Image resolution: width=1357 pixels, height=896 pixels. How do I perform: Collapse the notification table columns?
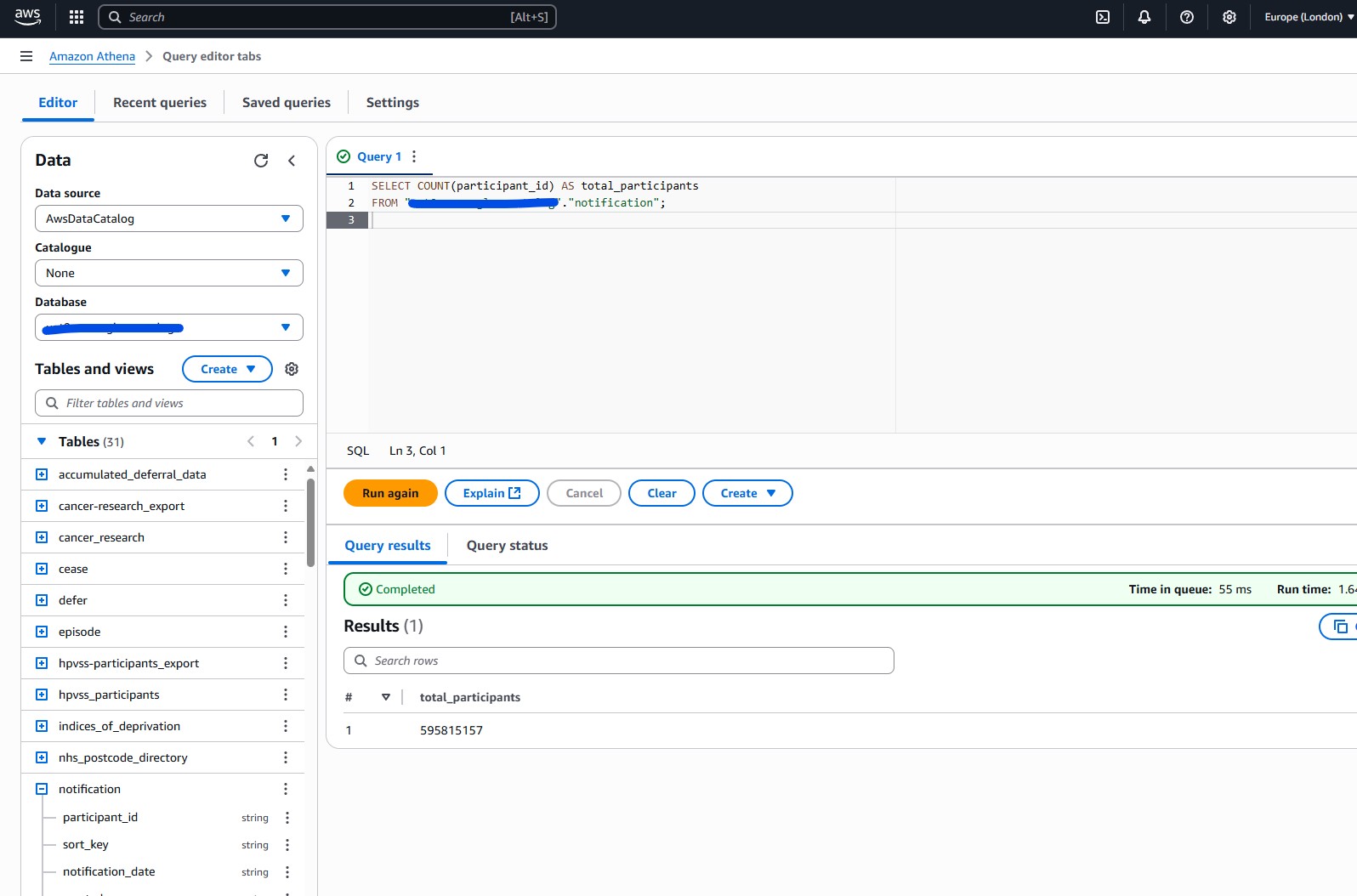[x=42, y=789]
